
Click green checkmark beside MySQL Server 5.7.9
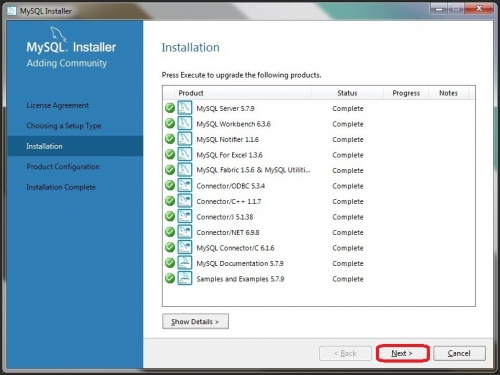tap(170, 108)
